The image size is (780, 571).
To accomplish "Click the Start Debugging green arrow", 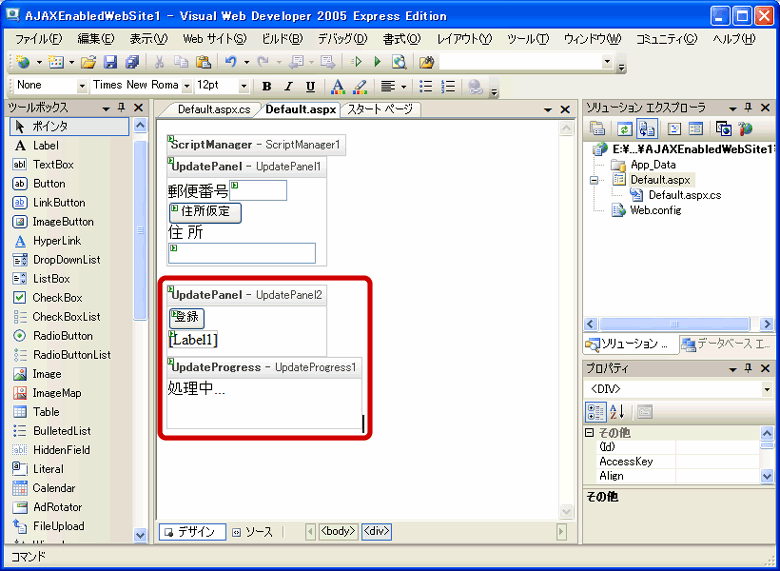I will 378,62.
